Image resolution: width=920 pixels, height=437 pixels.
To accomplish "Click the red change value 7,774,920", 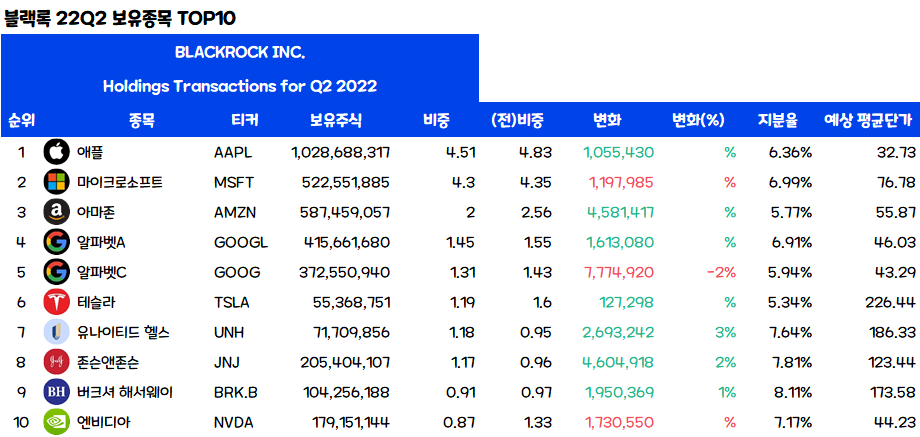I will tap(618, 273).
